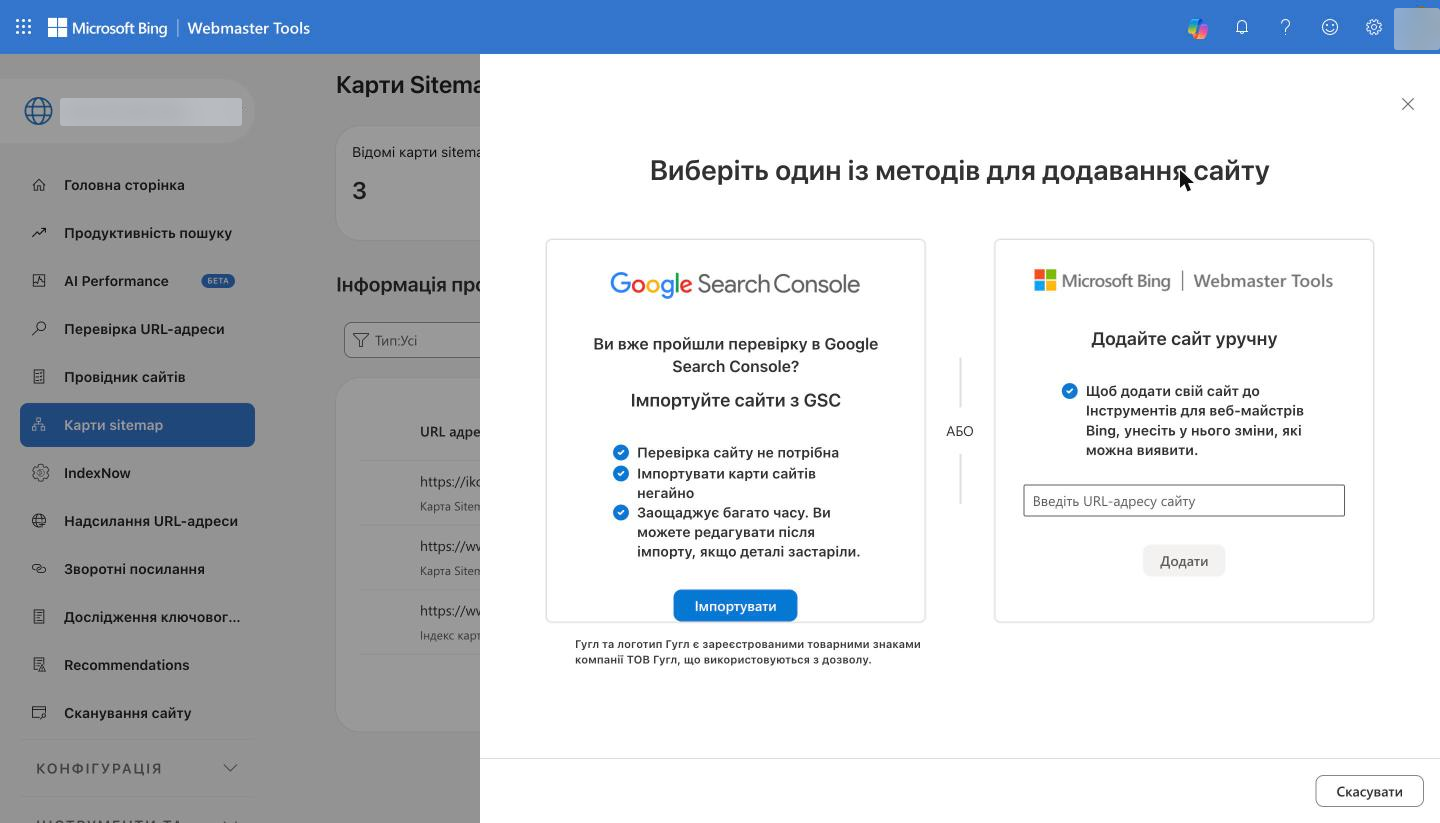Open the Тип:Усі filter dropdown
The width and height of the screenshot is (1440, 823).
pyautogui.click(x=412, y=340)
